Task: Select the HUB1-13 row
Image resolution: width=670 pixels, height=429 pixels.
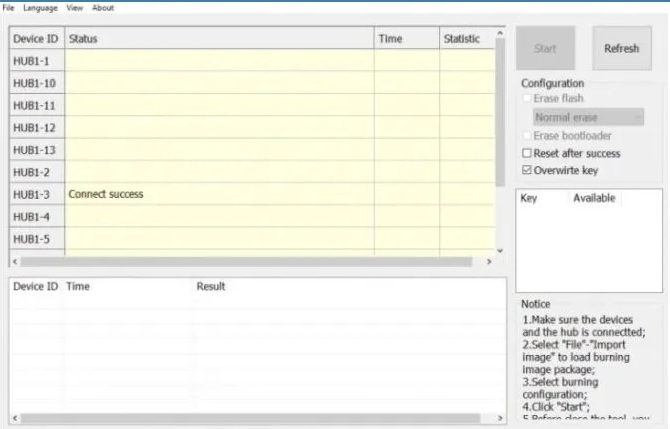Action: (x=252, y=150)
